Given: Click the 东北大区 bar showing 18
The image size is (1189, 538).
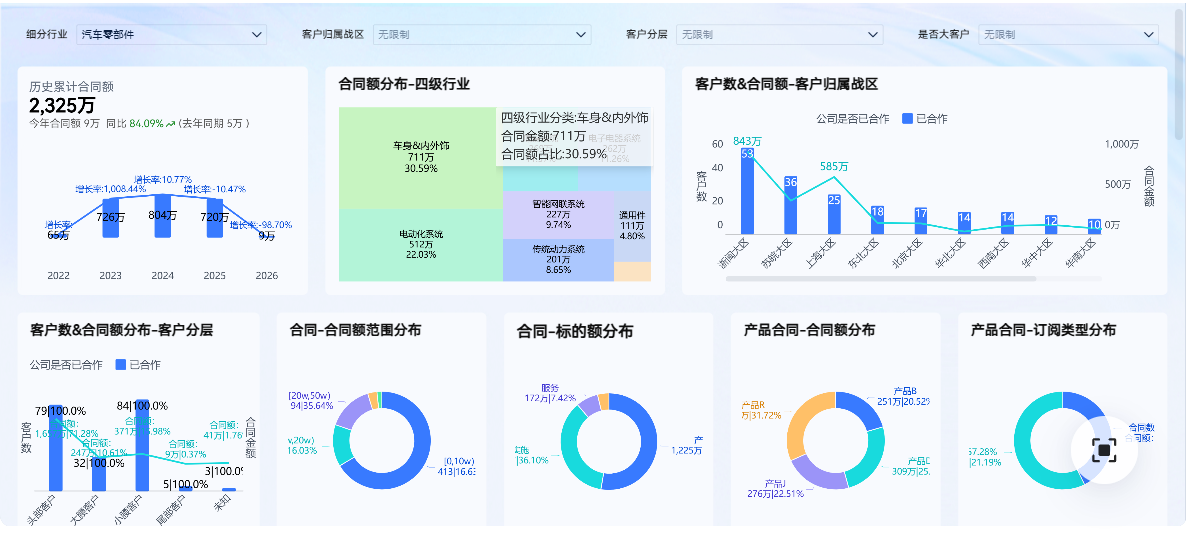Looking at the screenshot, I should [877, 219].
